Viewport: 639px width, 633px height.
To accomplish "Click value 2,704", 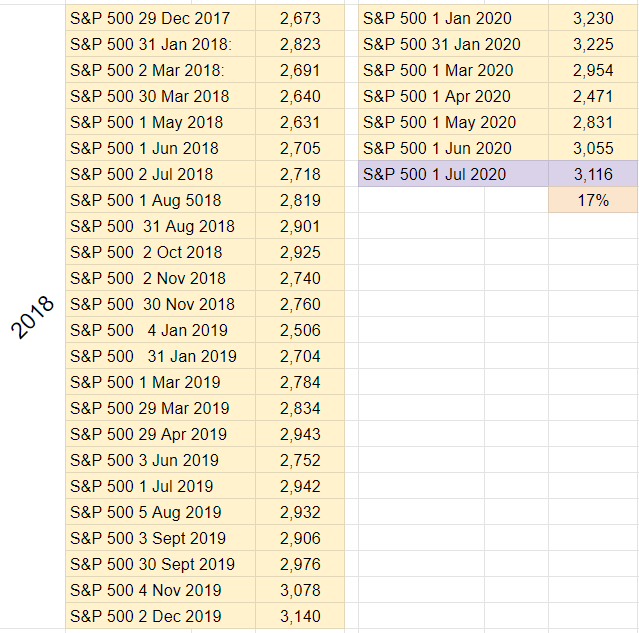I will (x=300, y=356).
